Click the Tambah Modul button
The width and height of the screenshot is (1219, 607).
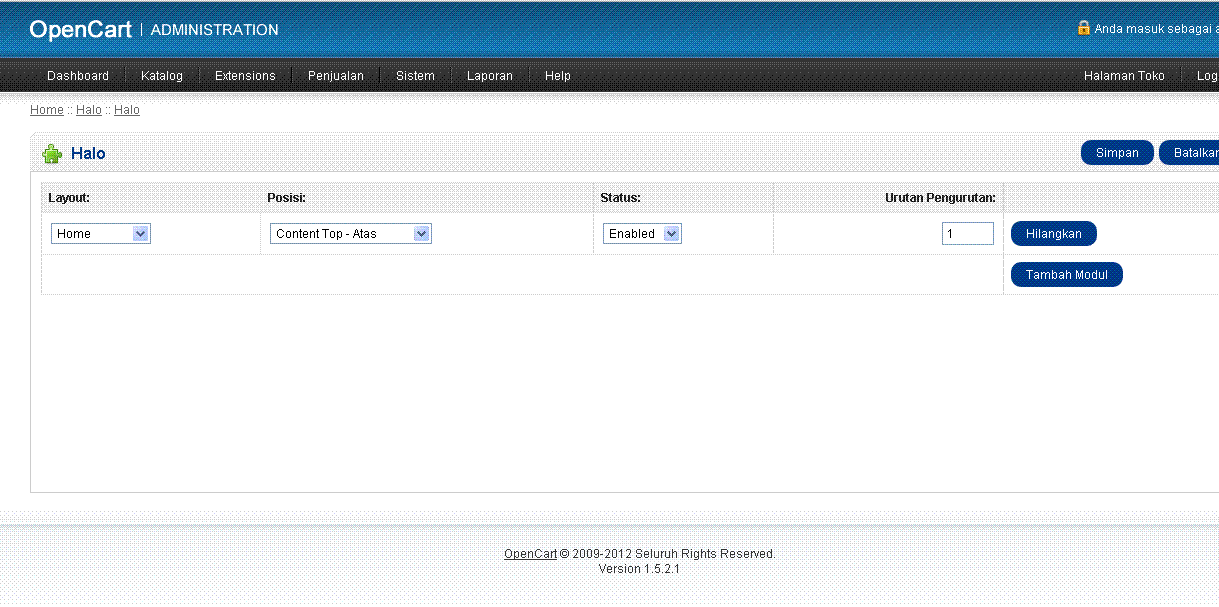coord(1067,275)
